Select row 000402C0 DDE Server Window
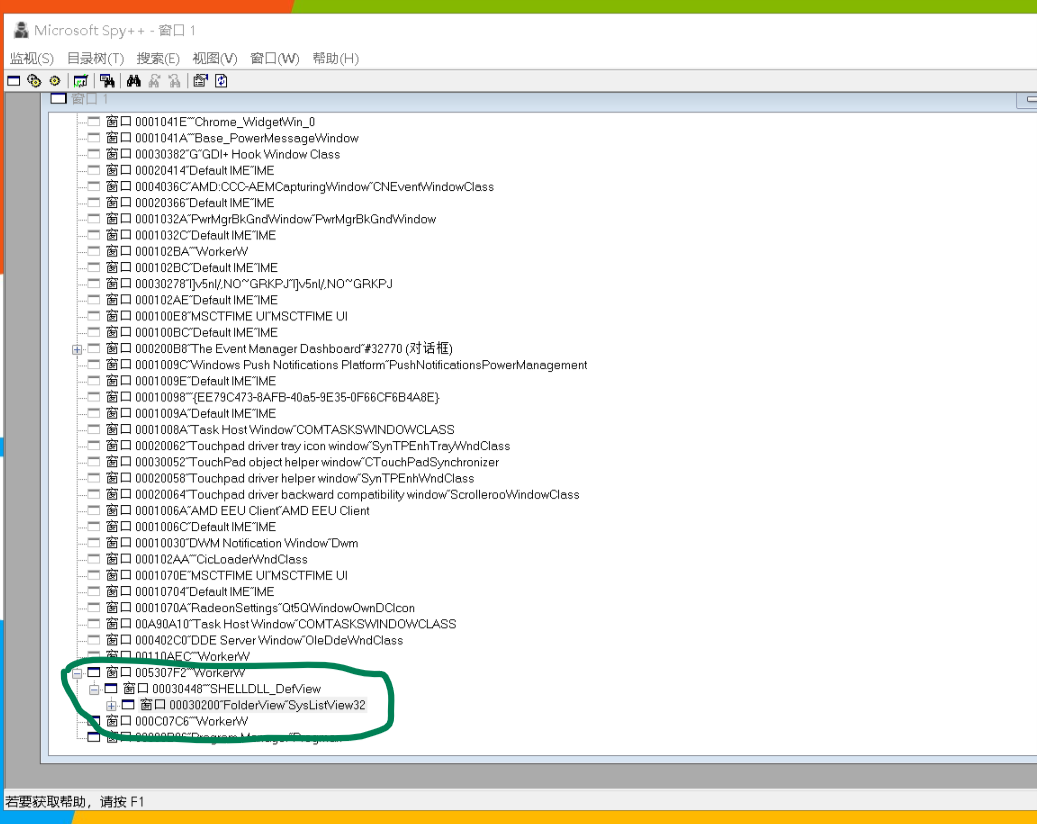1037x824 pixels. [x=255, y=640]
